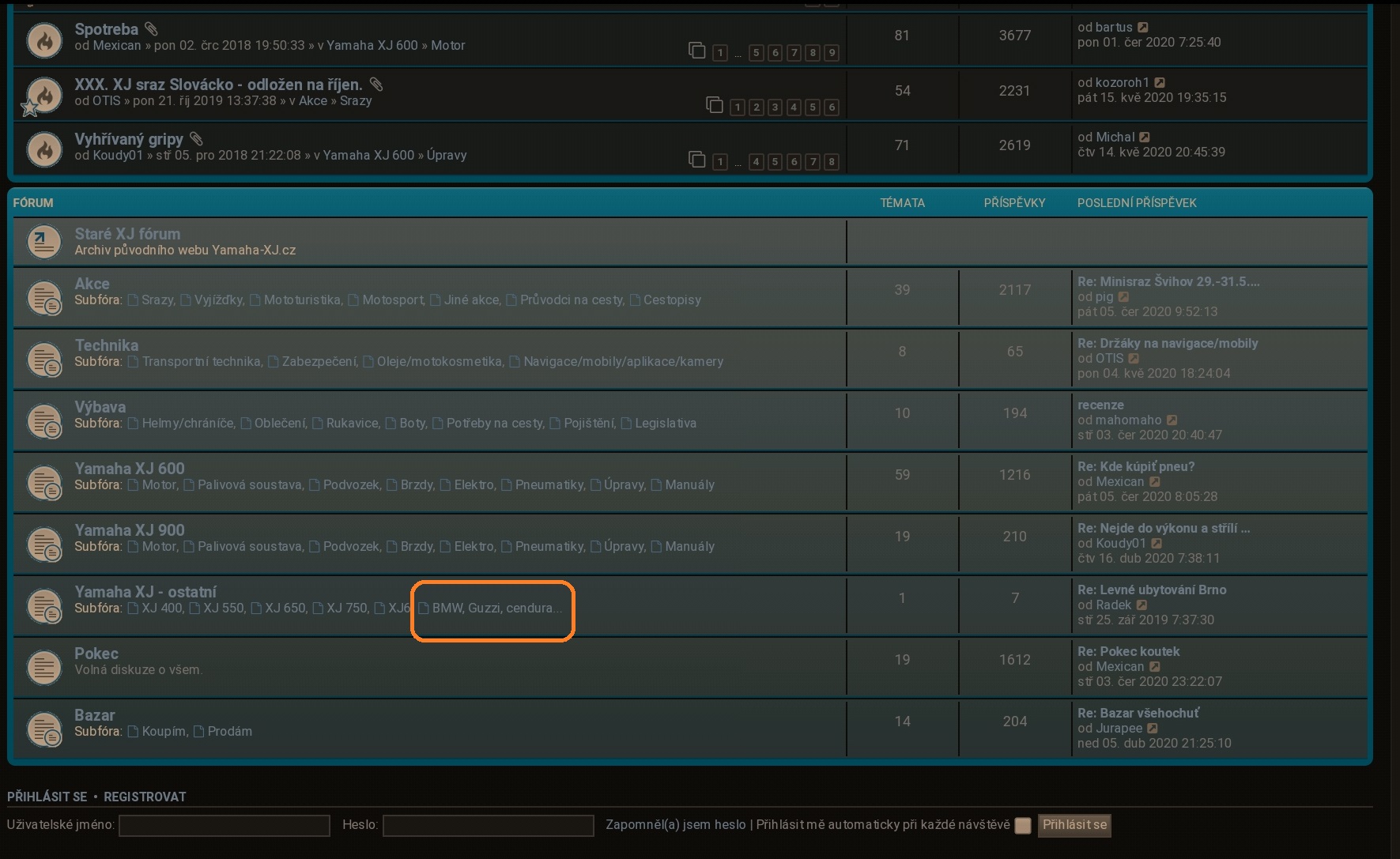Click the Bazar forum folder icon
The height and width of the screenshot is (859, 1400).
[x=44, y=729]
